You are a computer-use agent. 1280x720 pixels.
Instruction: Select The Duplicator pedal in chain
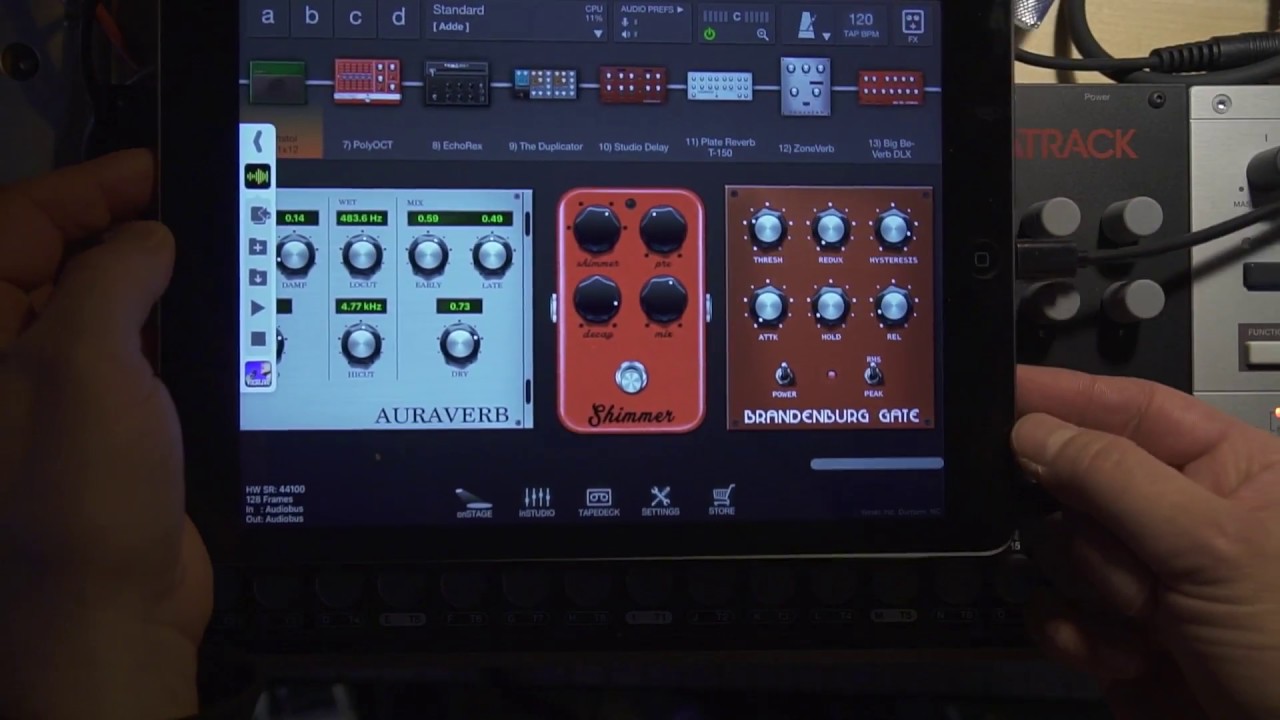coord(545,84)
